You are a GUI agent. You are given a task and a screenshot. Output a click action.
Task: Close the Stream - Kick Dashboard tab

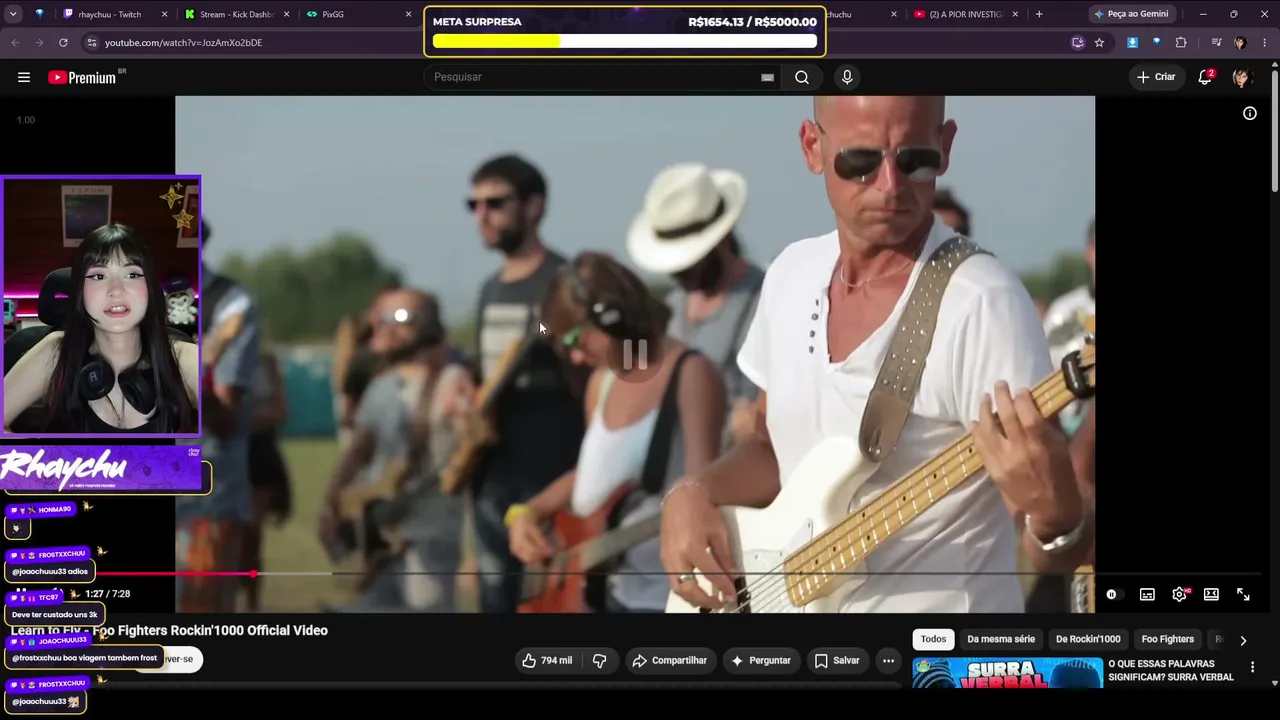(x=287, y=14)
